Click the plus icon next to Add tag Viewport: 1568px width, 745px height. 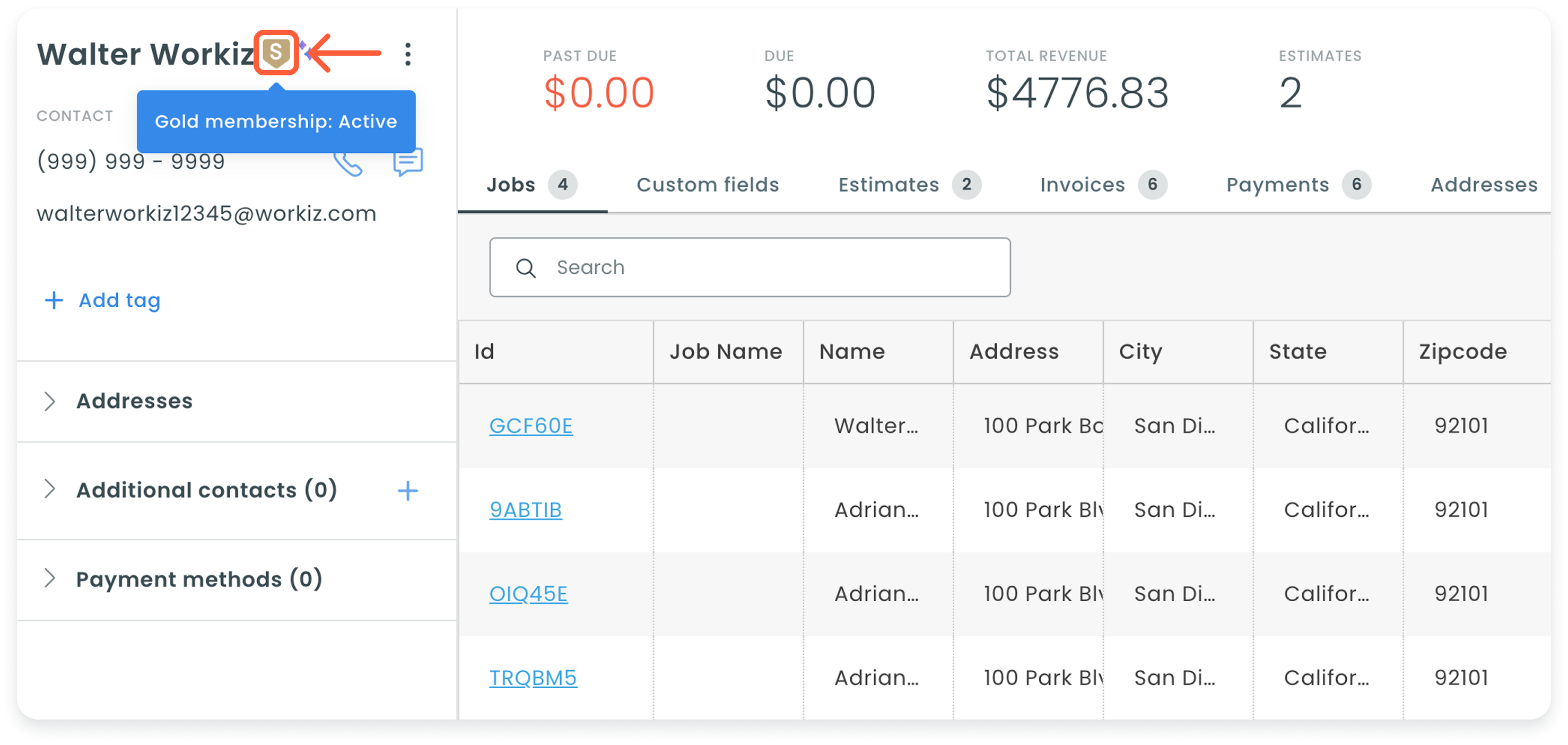pyautogui.click(x=54, y=300)
